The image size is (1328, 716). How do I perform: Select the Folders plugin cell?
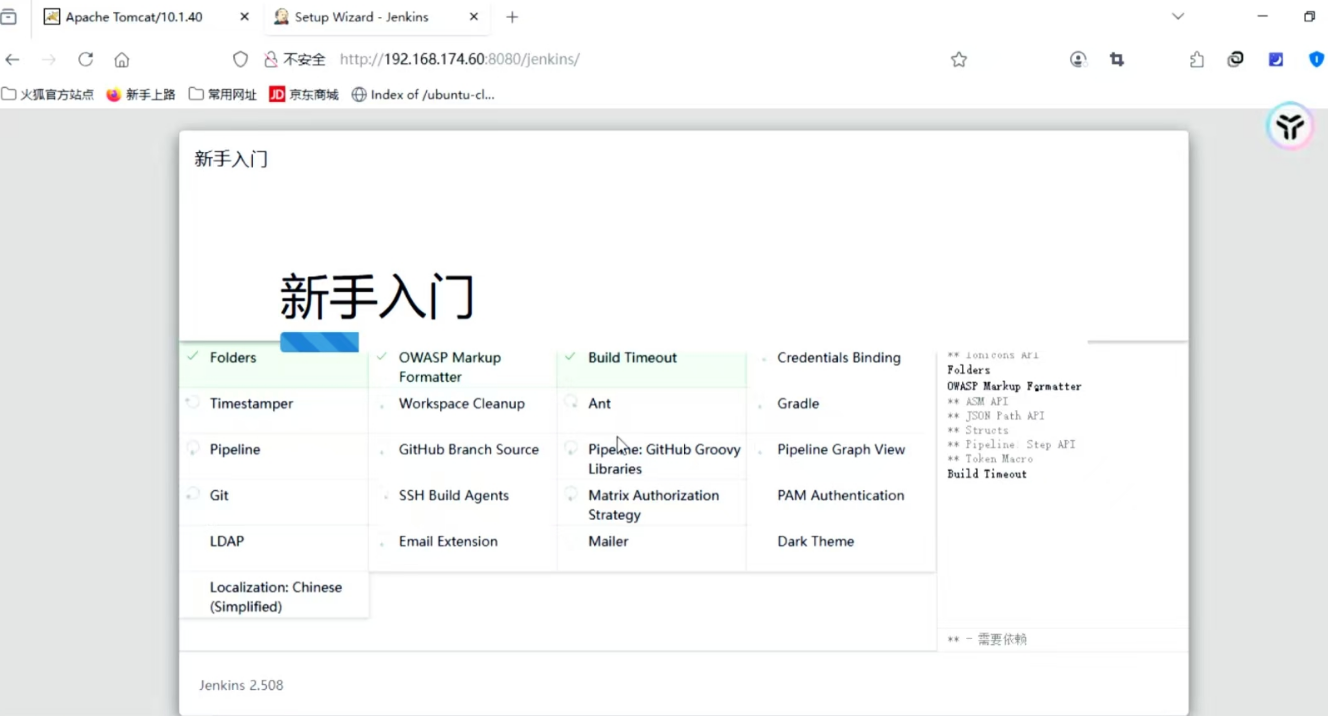click(x=274, y=364)
